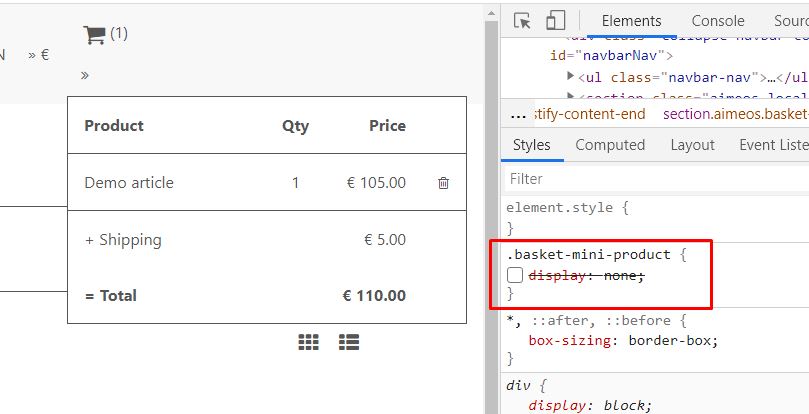Image resolution: width=809 pixels, height=414 pixels.
Task: Click the border-box value
Action: [x=670, y=341]
